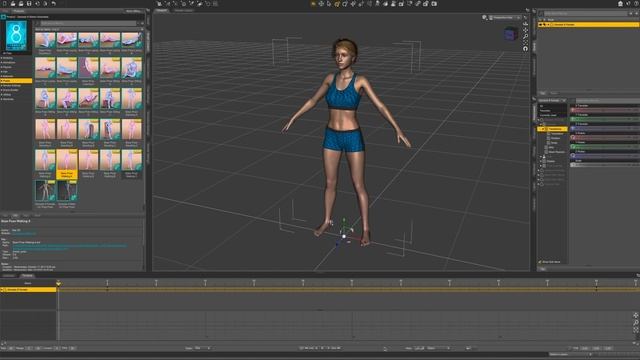This screenshot has width=640, height=360.
Task: Click the Open file folder icon
Action: [x=13, y=4]
